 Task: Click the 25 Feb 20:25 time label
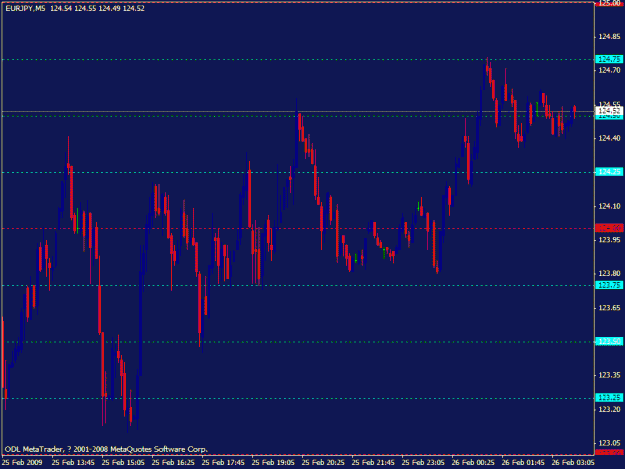click(323, 462)
